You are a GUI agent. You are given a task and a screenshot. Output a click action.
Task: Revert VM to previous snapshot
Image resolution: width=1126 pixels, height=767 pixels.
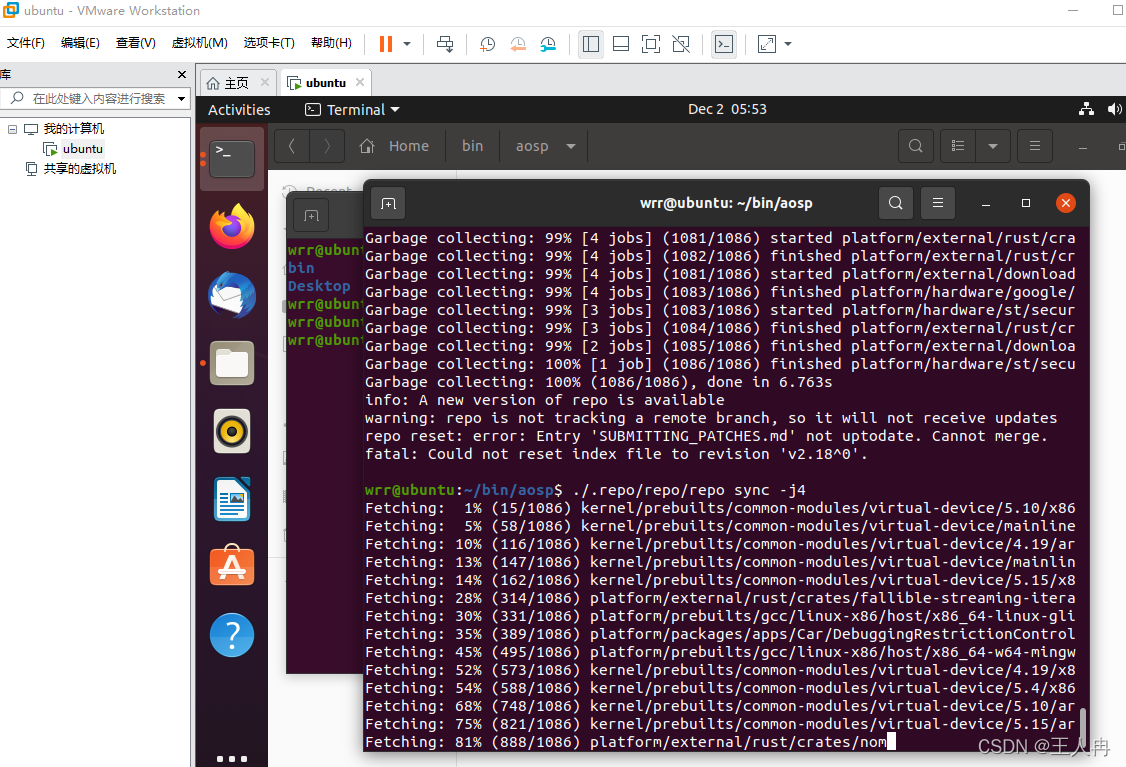coord(518,44)
